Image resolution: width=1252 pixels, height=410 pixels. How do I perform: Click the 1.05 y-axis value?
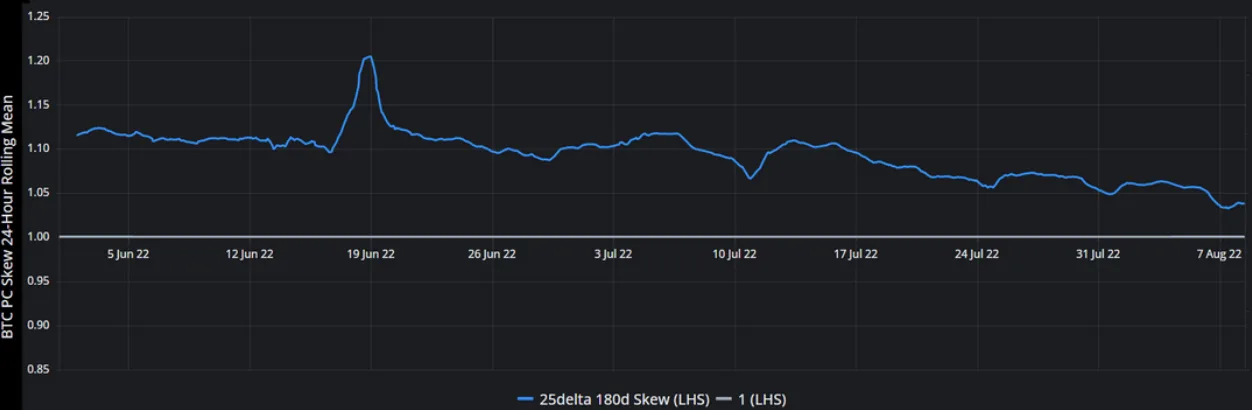(x=39, y=193)
